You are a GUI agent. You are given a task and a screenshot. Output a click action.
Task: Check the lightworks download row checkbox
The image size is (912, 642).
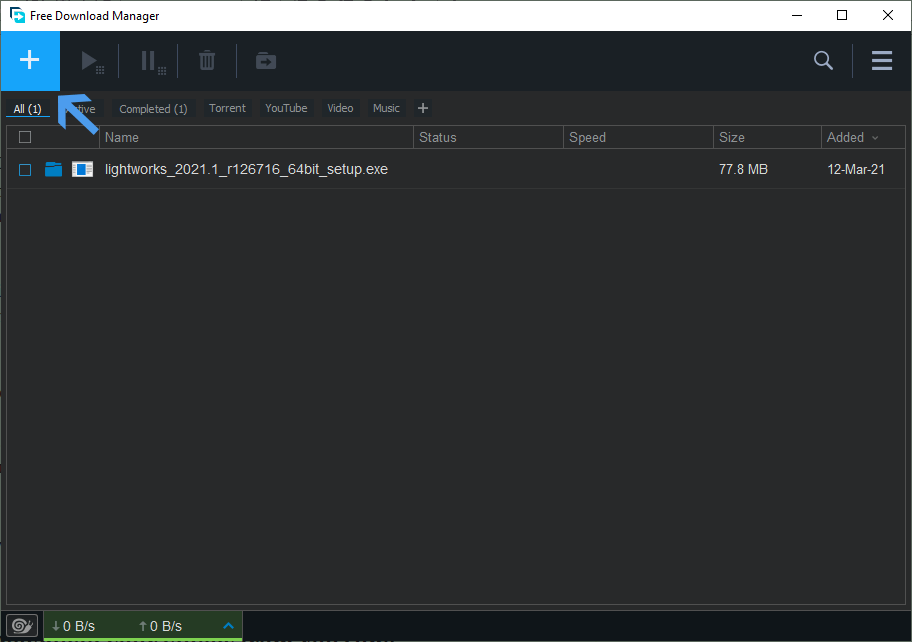click(x=25, y=170)
